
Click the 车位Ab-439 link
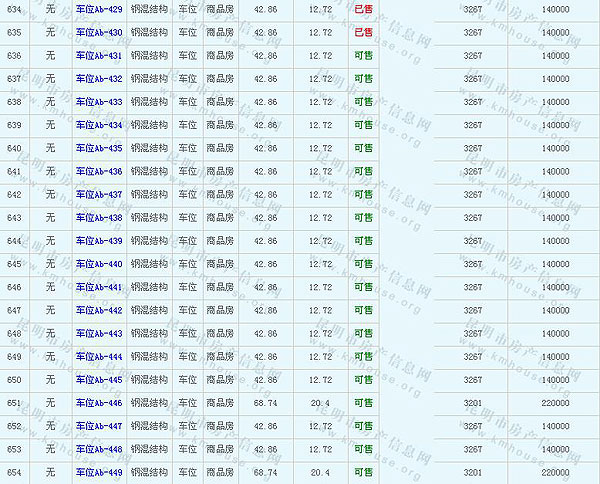coord(99,241)
